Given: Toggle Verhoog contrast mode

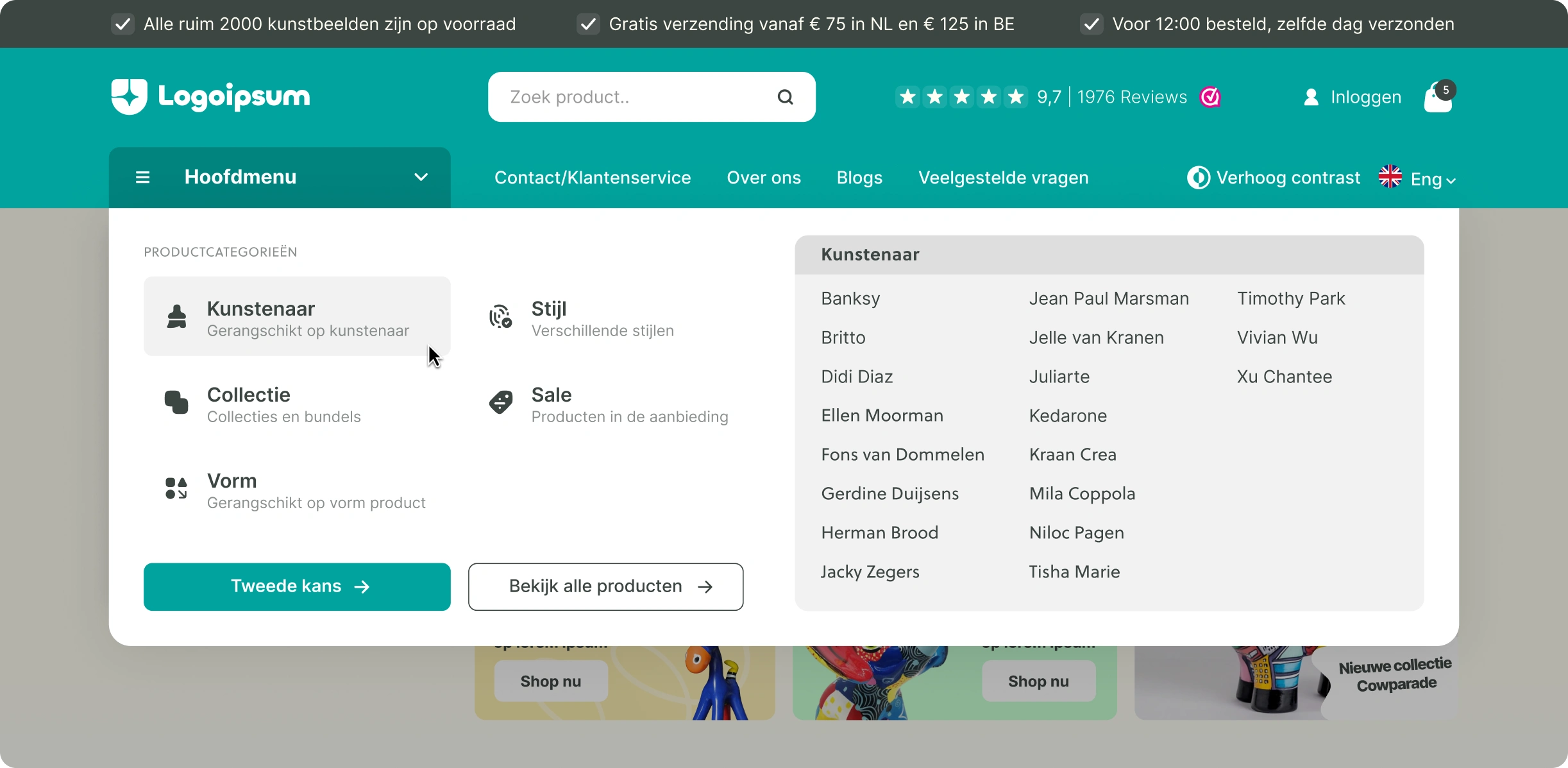Looking at the screenshot, I should (x=1272, y=177).
